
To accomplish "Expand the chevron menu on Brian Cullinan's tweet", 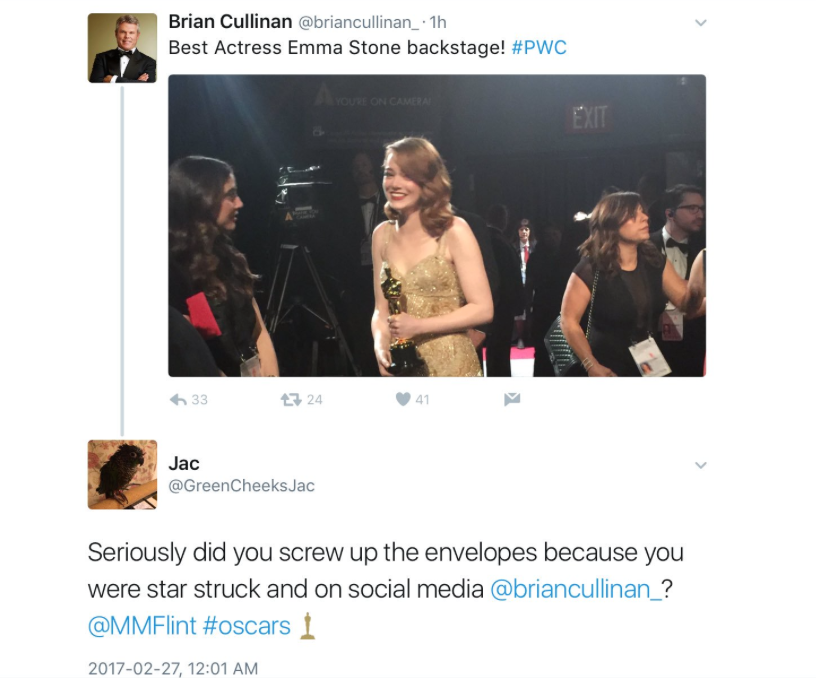I will [700, 23].
